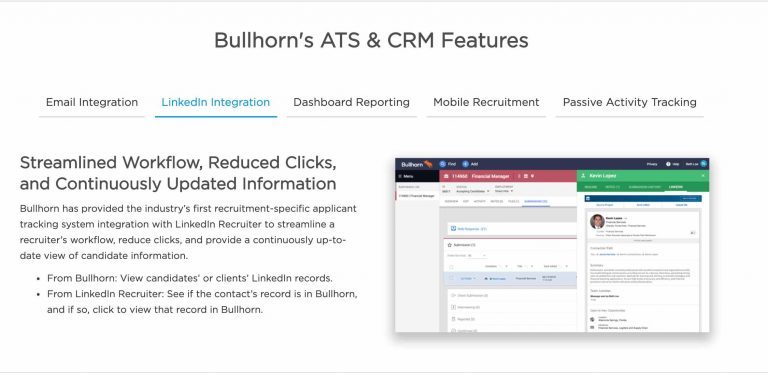Screen dimensions: 768x373
Task: Click the Help question-mark icon in the screenshot
Action: tap(668, 164)
